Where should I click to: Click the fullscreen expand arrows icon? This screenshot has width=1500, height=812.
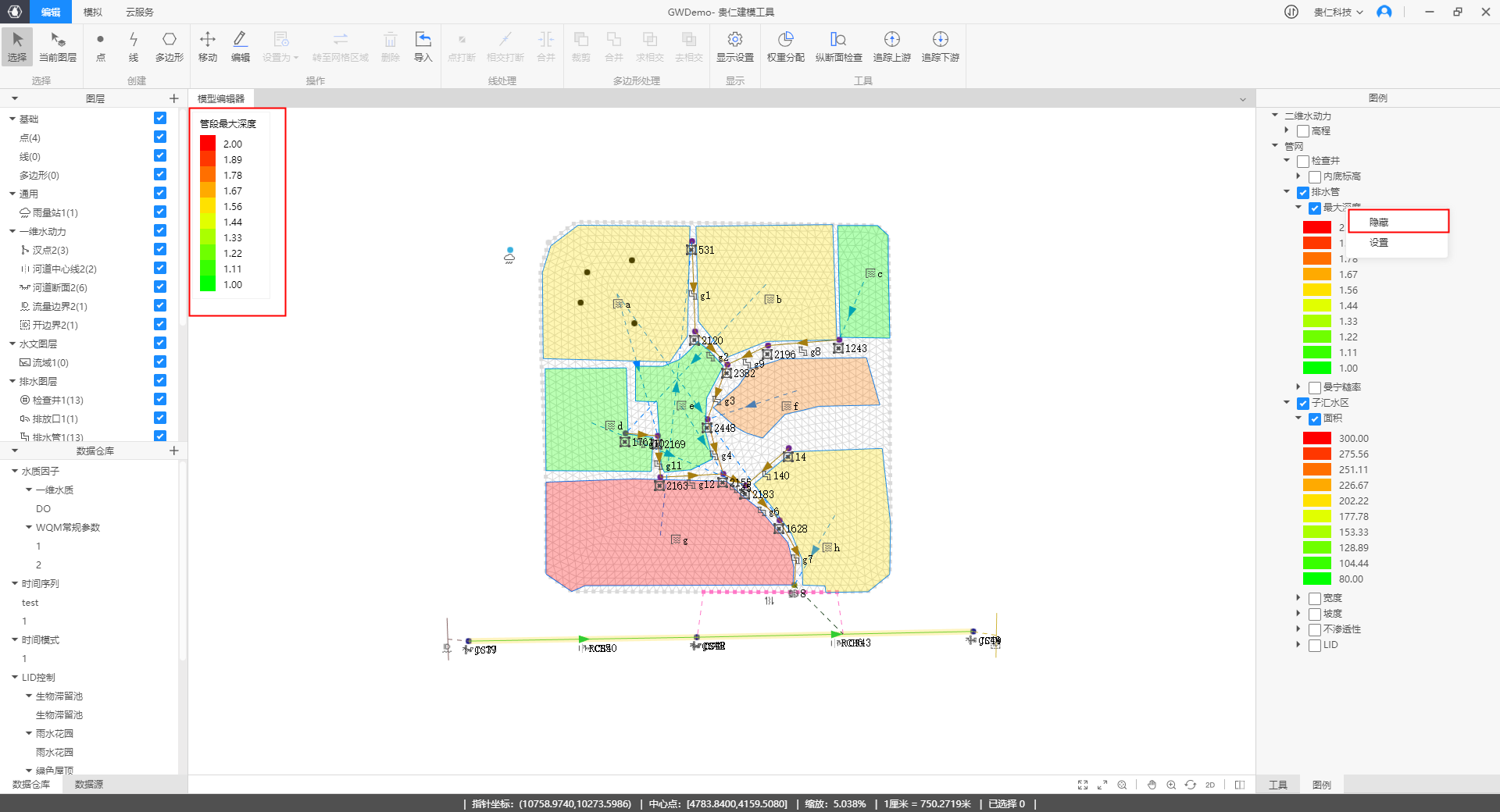[1102, 785]
